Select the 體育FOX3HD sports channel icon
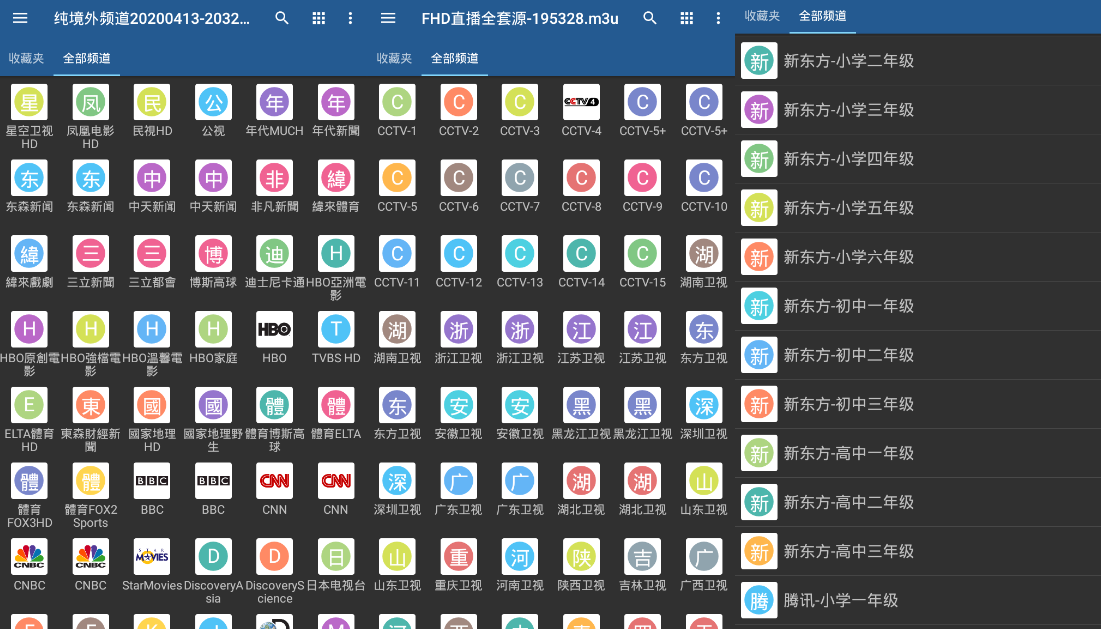Screen dimensions: 1101x629 (29, 481)
